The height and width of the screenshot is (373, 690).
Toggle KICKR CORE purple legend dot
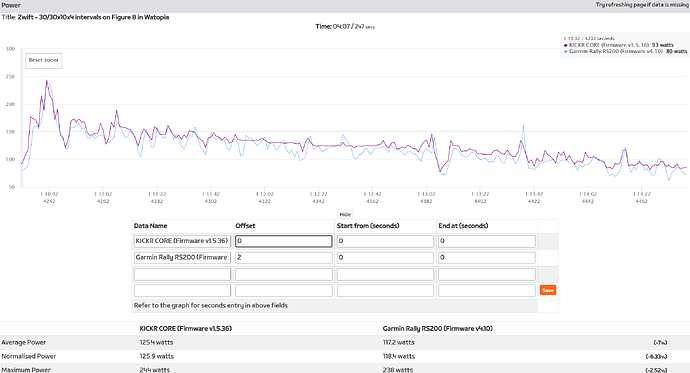[565, 45]
